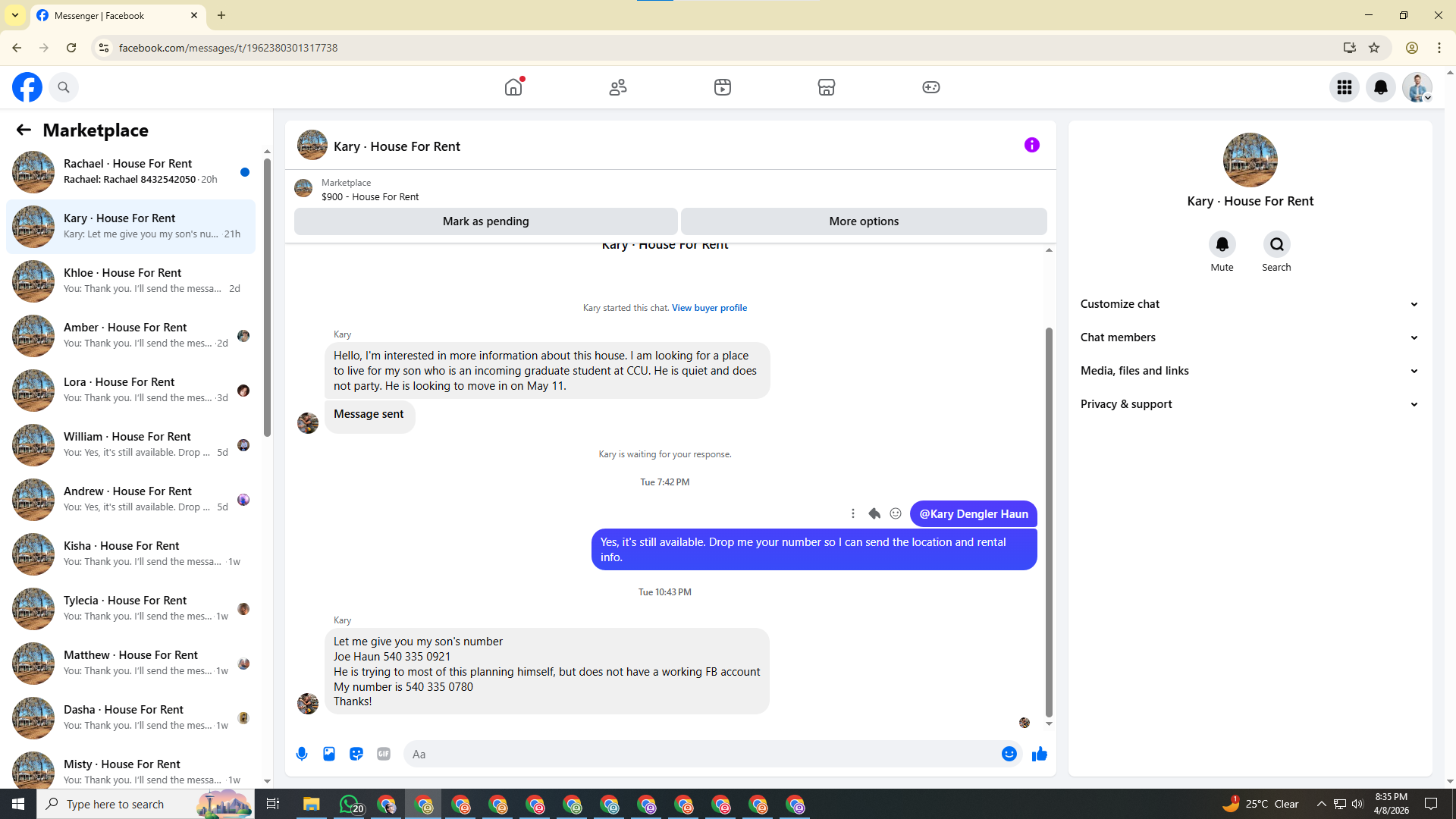
Task: Open the GIF picker icon
Action: point(384,754)
